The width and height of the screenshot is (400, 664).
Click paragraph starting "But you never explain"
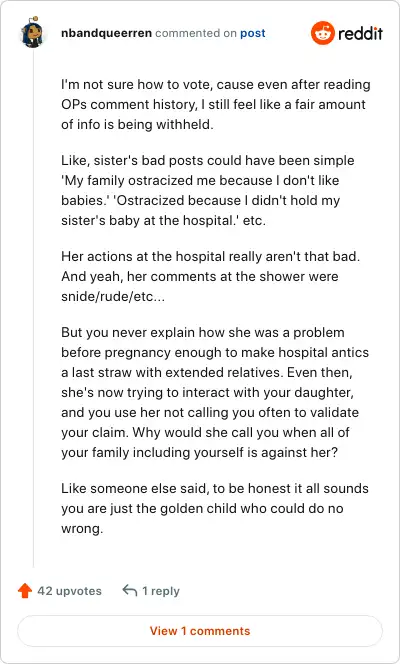pos(215,392)
